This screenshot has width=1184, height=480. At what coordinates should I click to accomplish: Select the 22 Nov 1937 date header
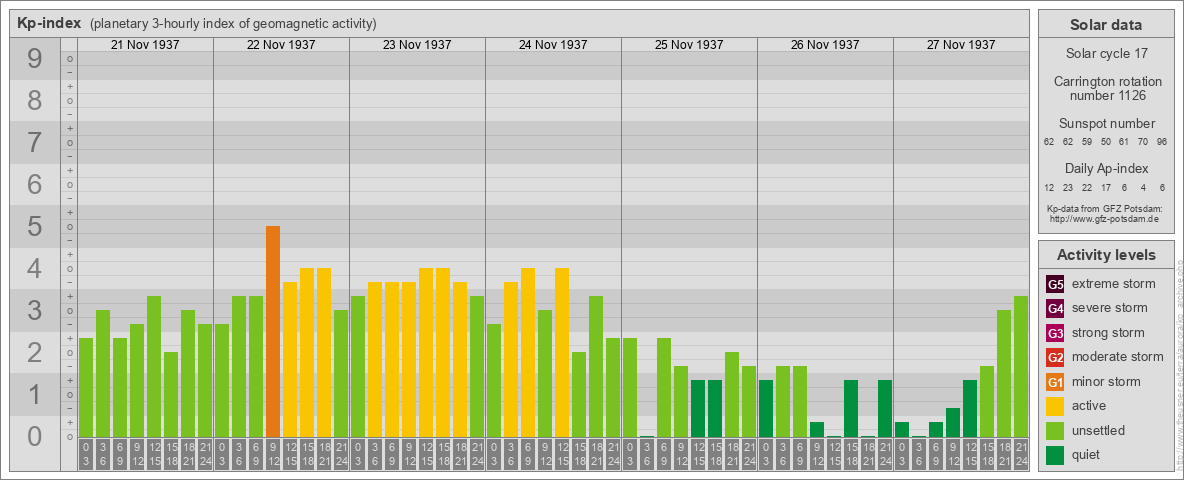pyautogui.click(x=281, y=45)
